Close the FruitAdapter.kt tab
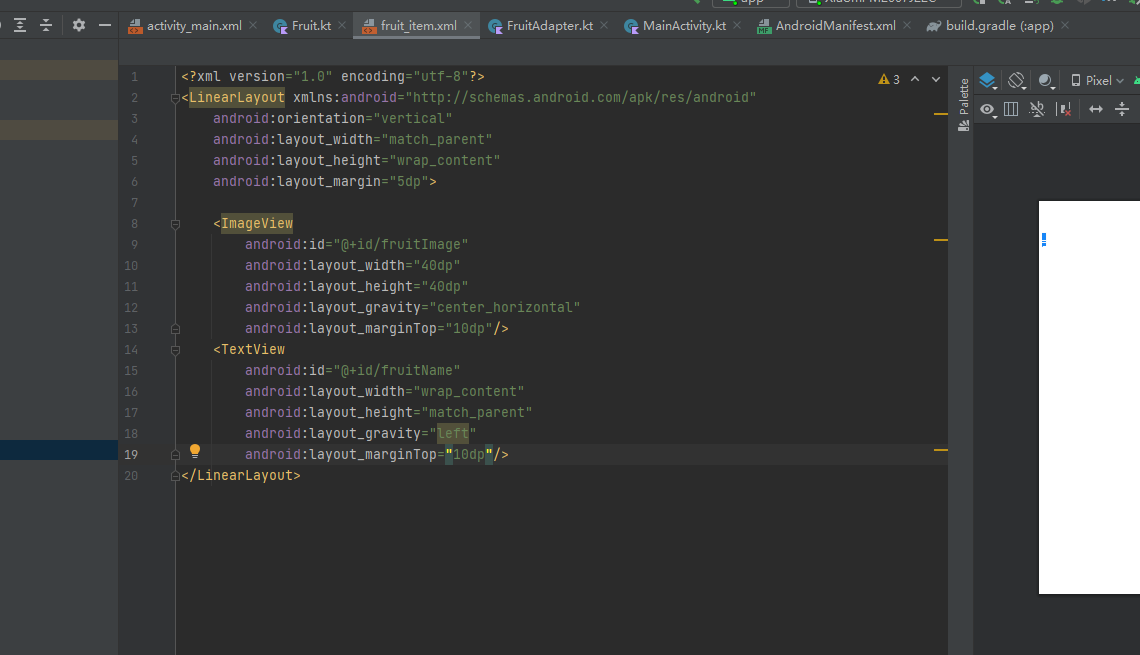The width and height of the screenshot is (1140, 655). (604, 25)
